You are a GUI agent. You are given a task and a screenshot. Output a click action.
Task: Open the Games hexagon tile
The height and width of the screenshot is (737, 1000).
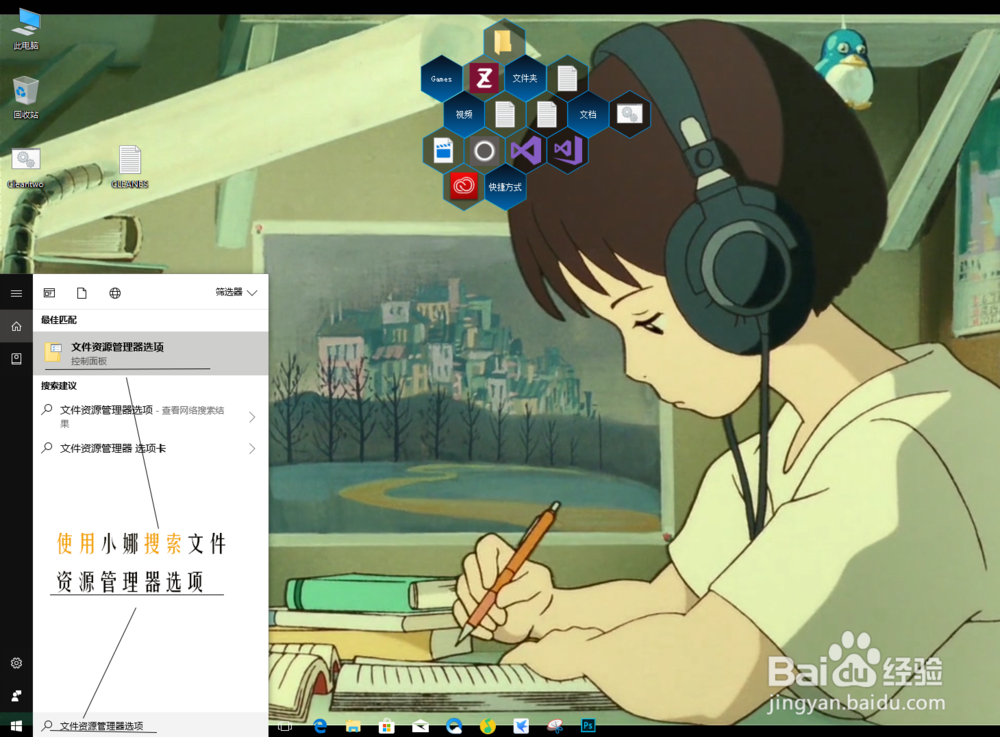(441, 79)
